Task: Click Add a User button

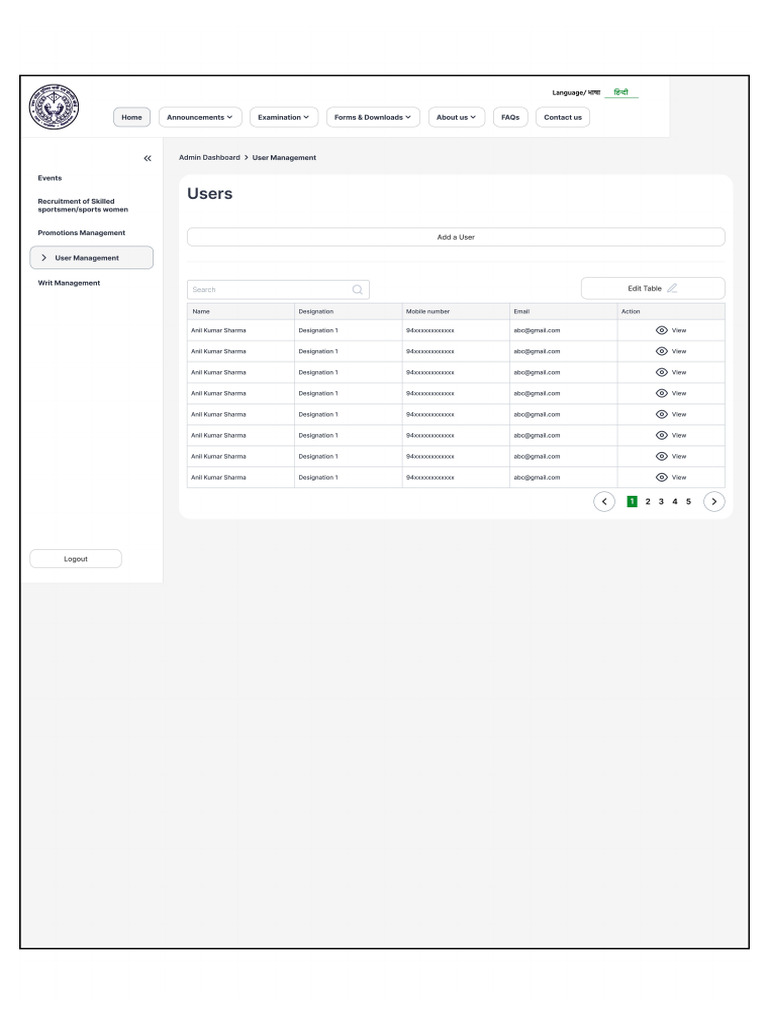Action: pos(456,237)
